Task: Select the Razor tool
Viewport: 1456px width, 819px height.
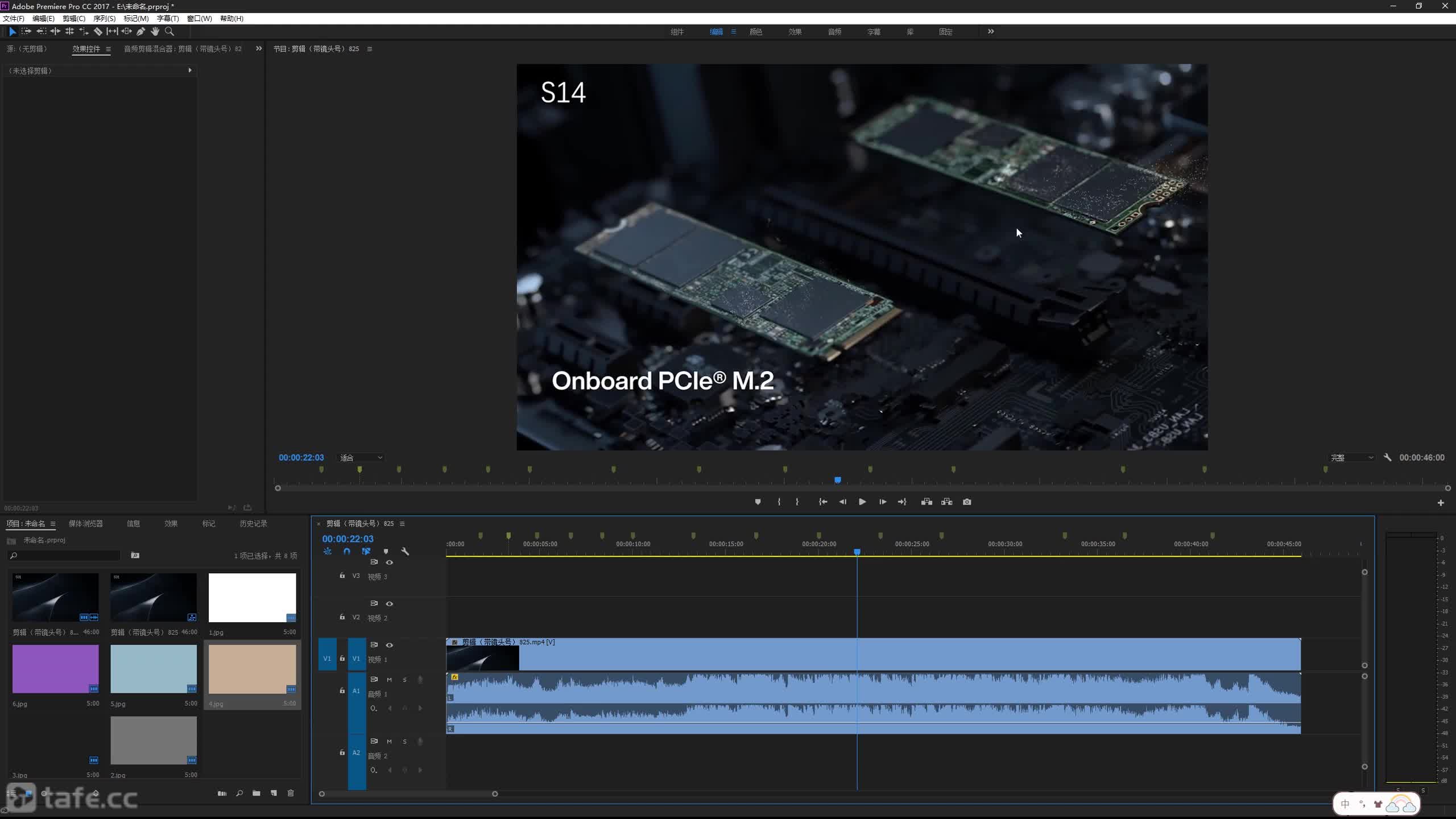Action: click(x=98, y=32)
